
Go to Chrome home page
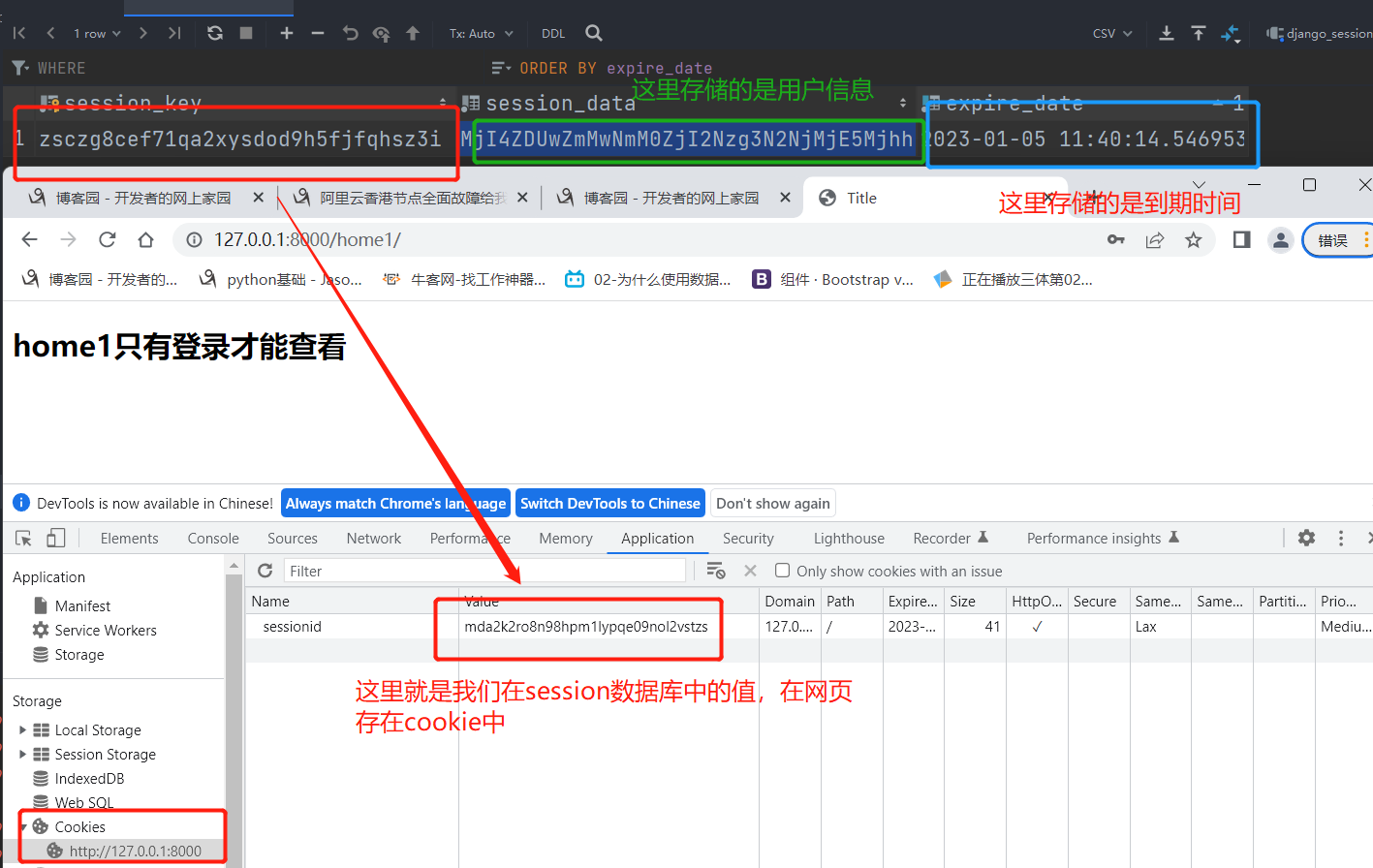(x=146, y=239)
